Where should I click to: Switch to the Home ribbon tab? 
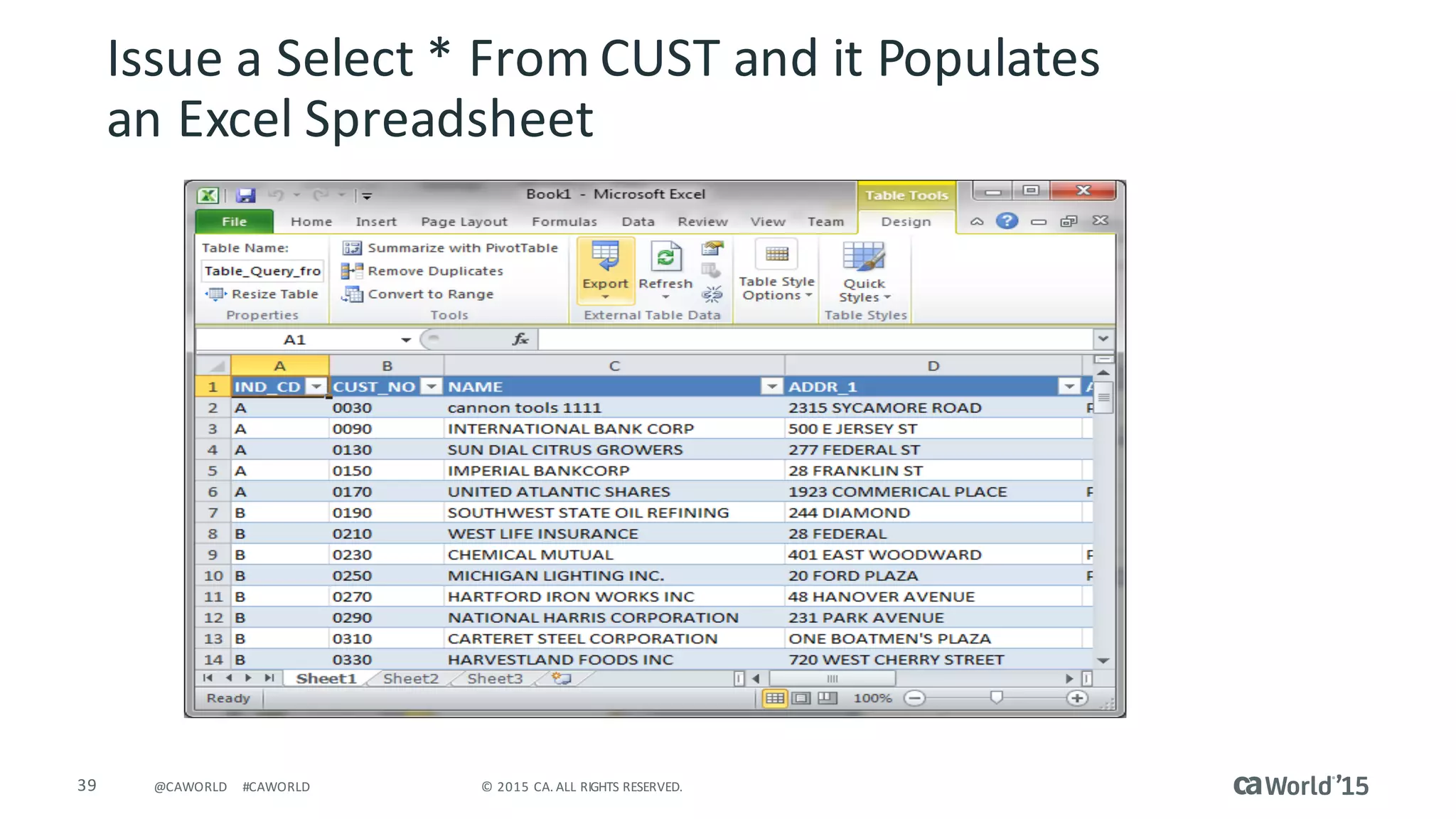pos(311,222)
